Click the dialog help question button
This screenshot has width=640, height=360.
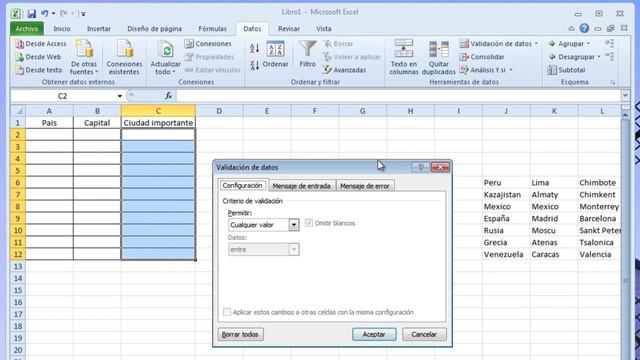click(421, 167)
